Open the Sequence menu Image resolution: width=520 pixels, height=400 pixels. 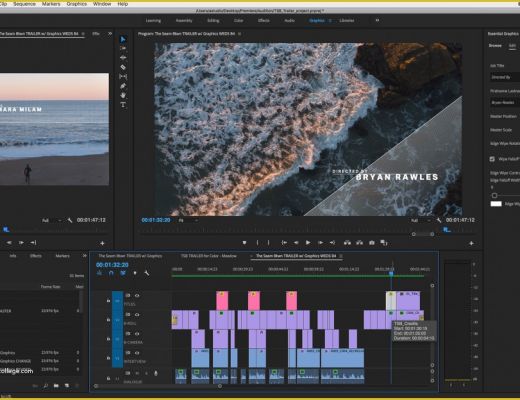[x=24, y=4]
